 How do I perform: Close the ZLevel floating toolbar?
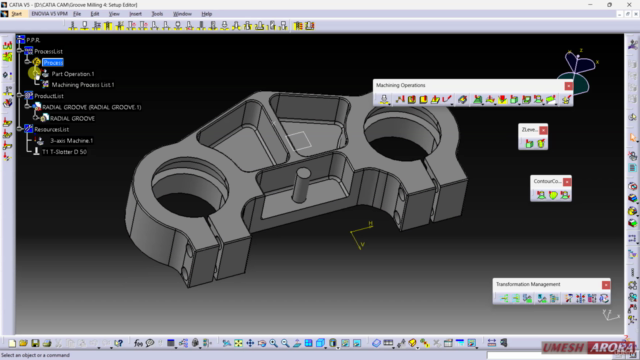click(543, 130)
